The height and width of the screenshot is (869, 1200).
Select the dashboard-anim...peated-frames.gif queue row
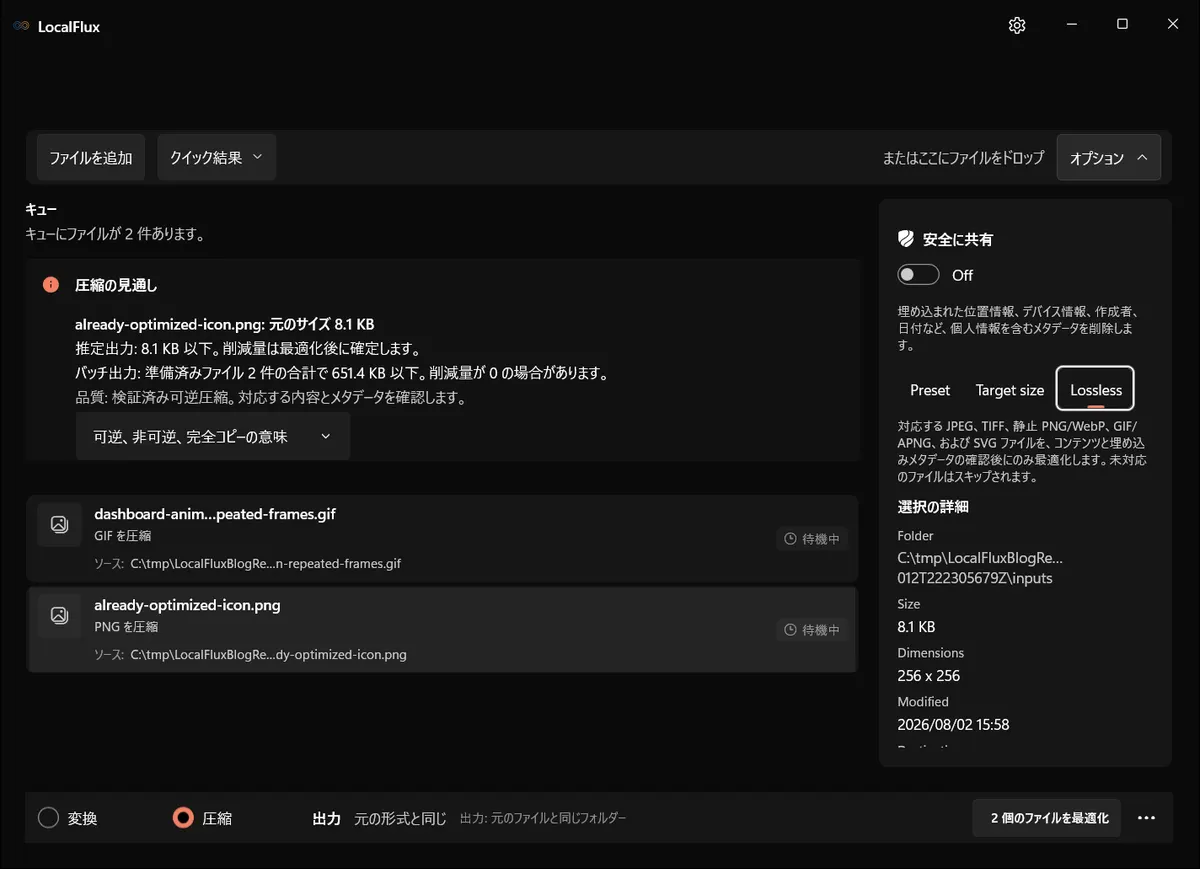coord(442,539)
